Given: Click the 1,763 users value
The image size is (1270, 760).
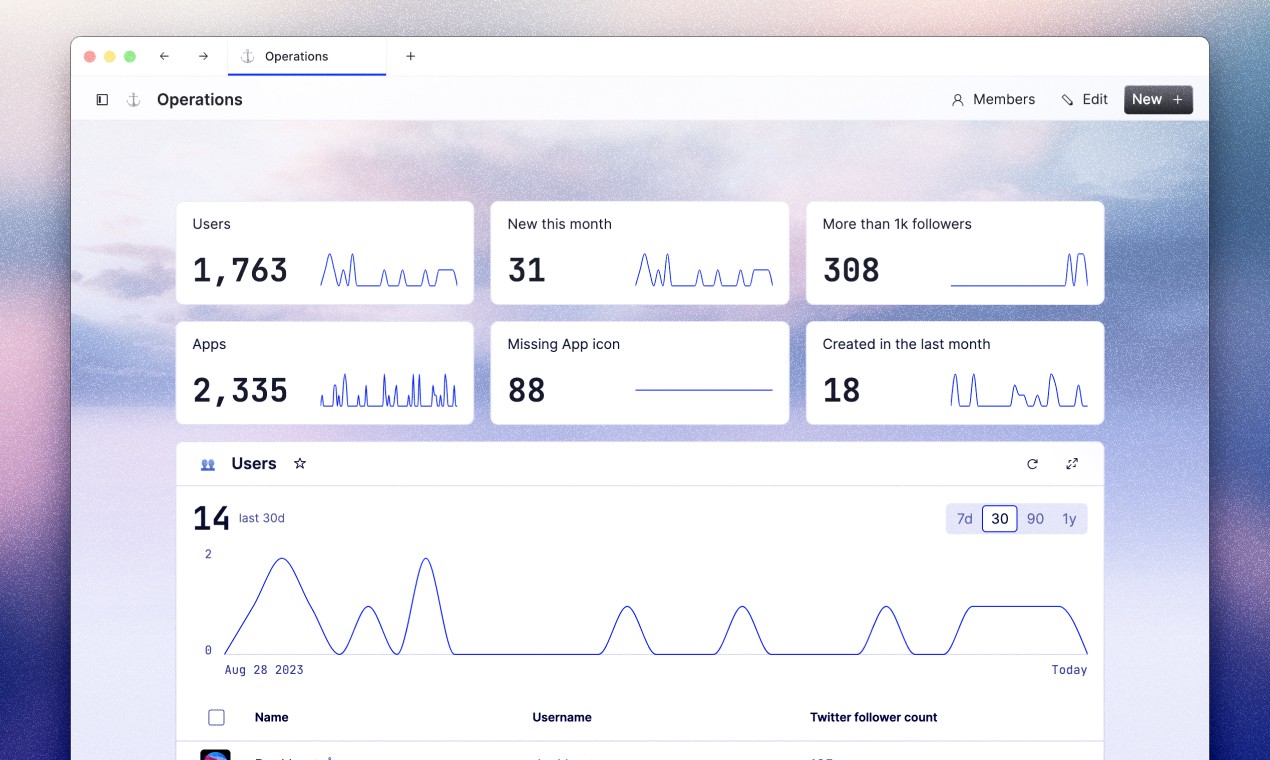Looking at the screenshot, I should [240, 270].
